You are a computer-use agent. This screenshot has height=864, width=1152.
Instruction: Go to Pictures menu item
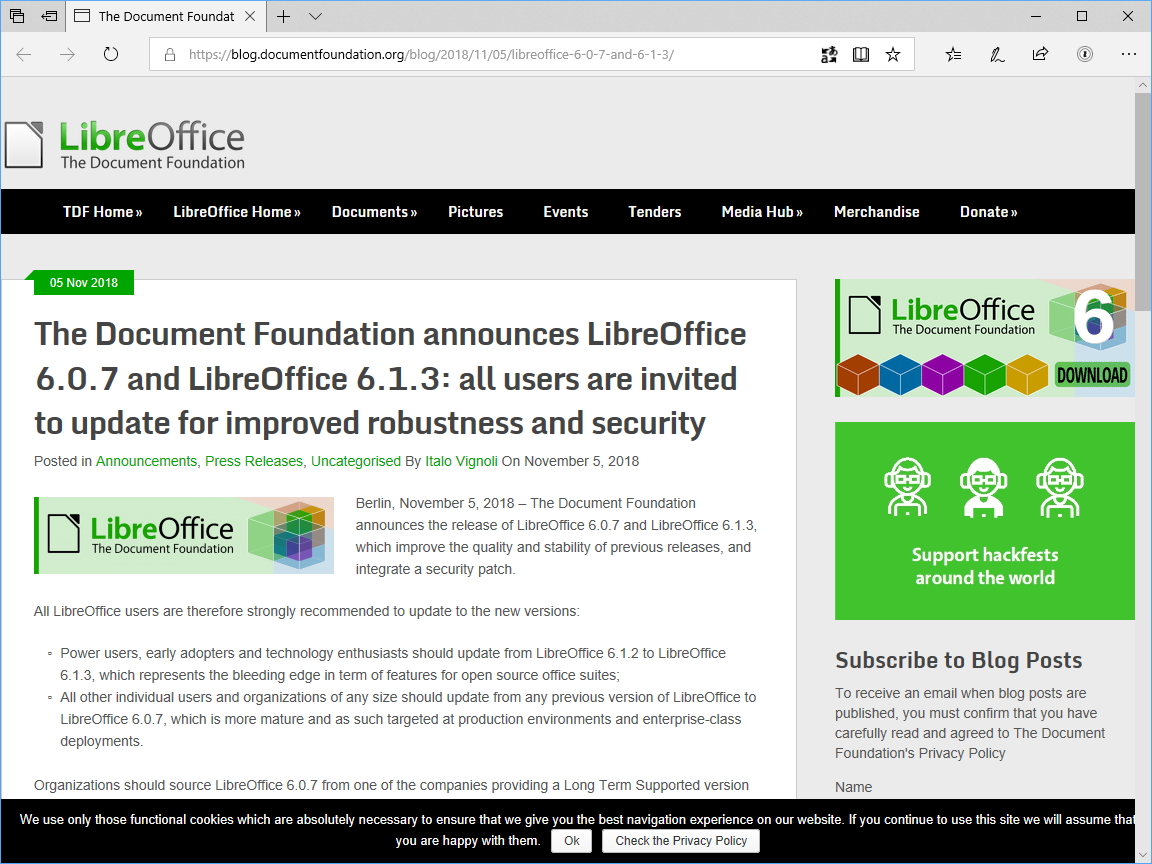(x=475, y=212)
